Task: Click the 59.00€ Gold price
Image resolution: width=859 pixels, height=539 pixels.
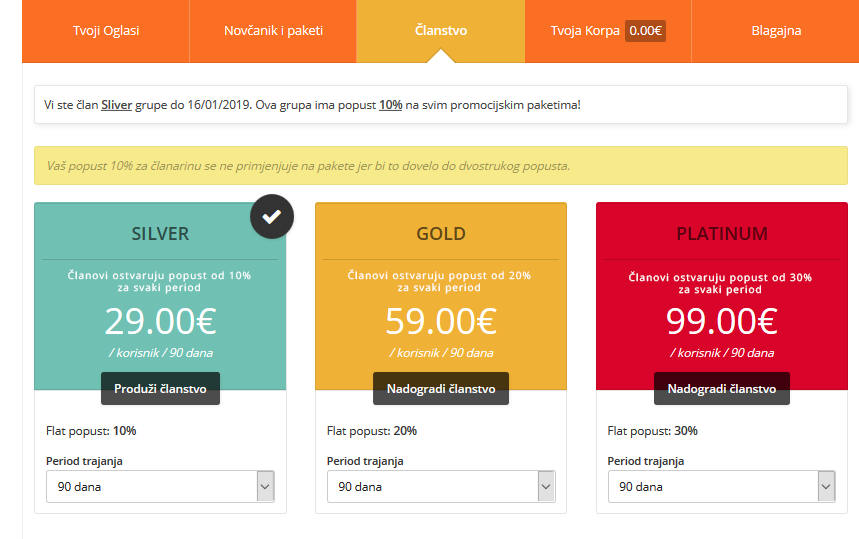Action: [x=441, y=321]
